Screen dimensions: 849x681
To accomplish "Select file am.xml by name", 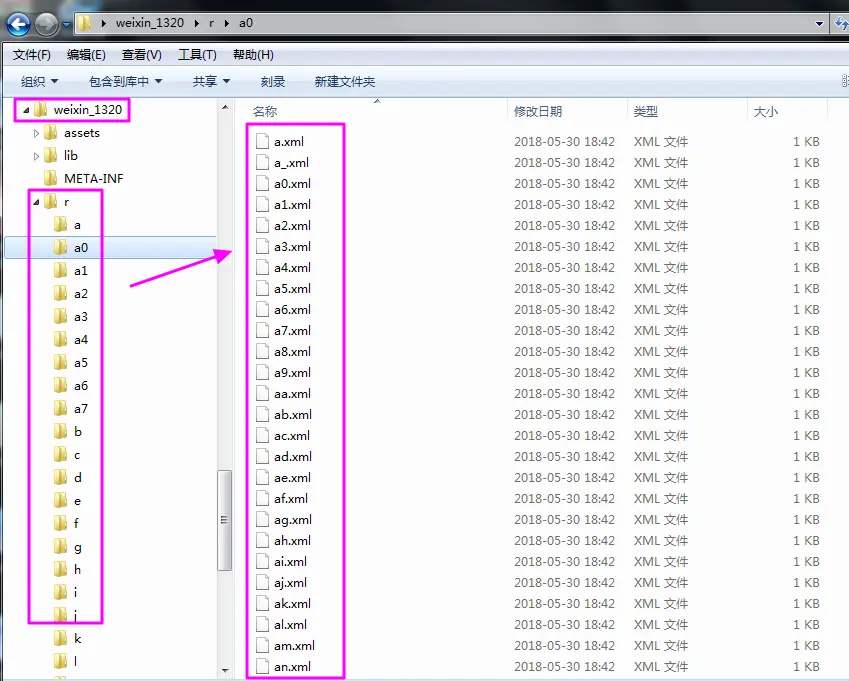I will (x=294, y=645).
